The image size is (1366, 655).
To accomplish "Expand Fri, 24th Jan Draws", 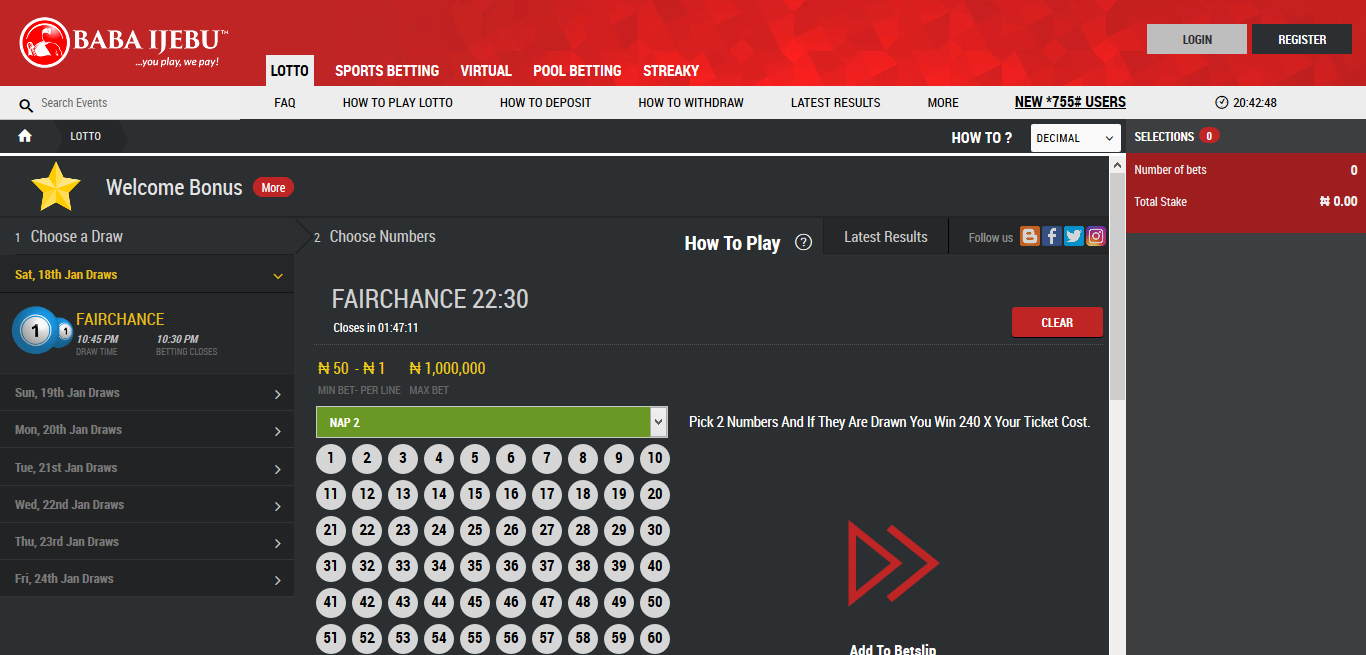I will [x=147, y=579].
